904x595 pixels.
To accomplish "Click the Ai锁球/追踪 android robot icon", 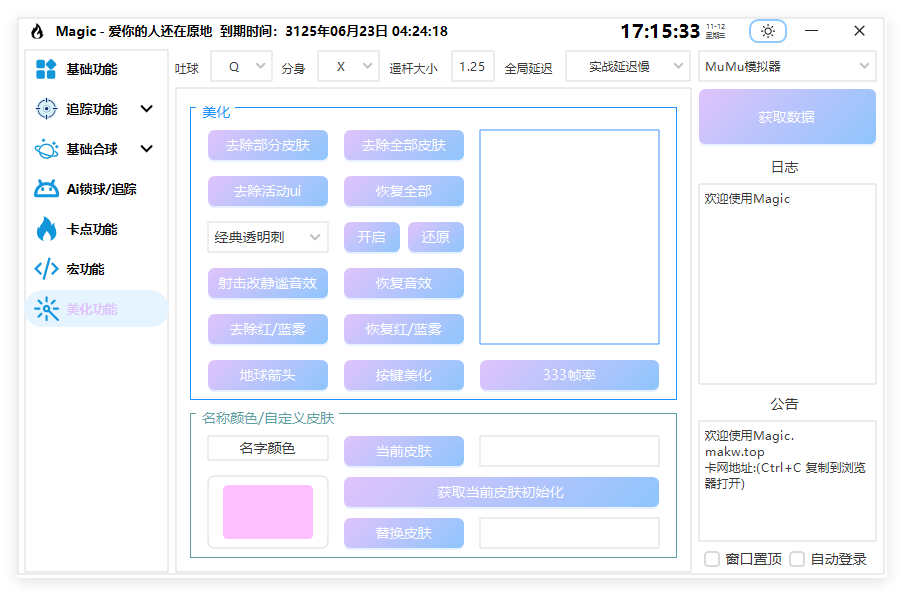I will [x=46, y=189].
